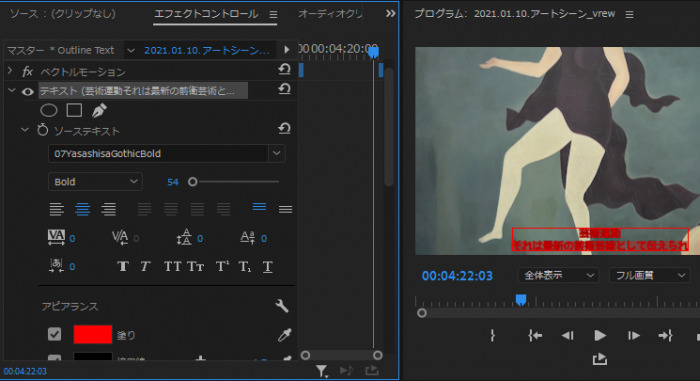Click the kerning VA icon
The height and width of the screenshot is (381, 700).
point(120,237)
